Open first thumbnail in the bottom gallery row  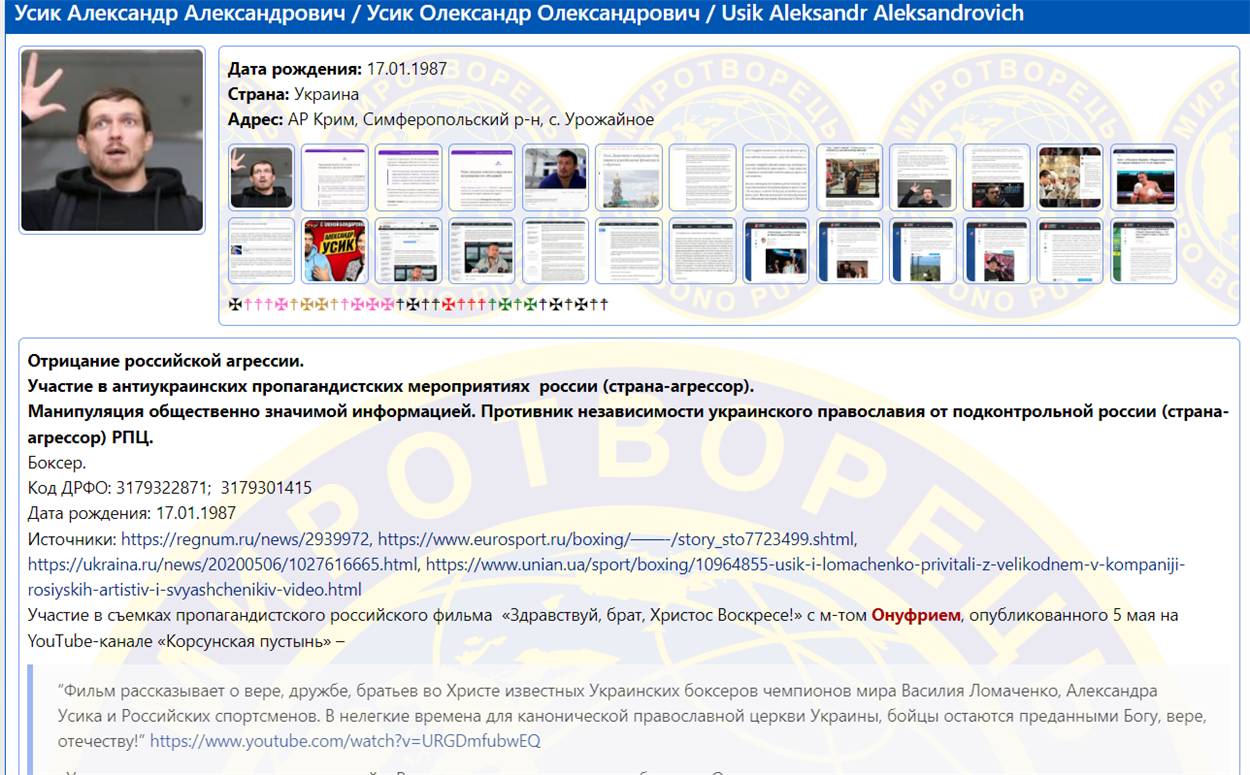pos(262,251)
